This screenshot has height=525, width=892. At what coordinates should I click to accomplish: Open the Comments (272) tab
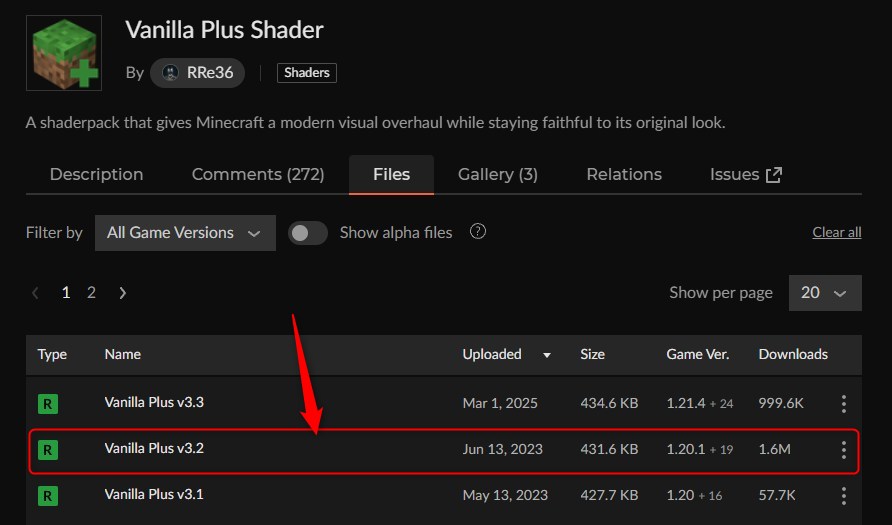coord(258,174)
